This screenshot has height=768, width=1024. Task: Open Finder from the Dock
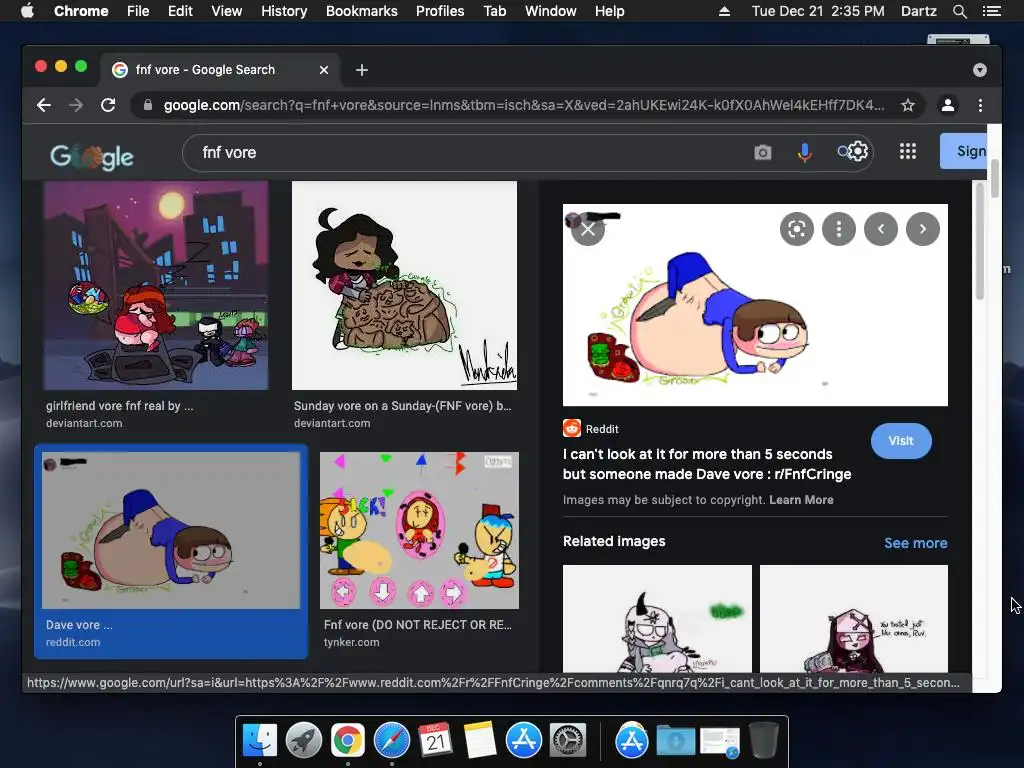(260, 740)
